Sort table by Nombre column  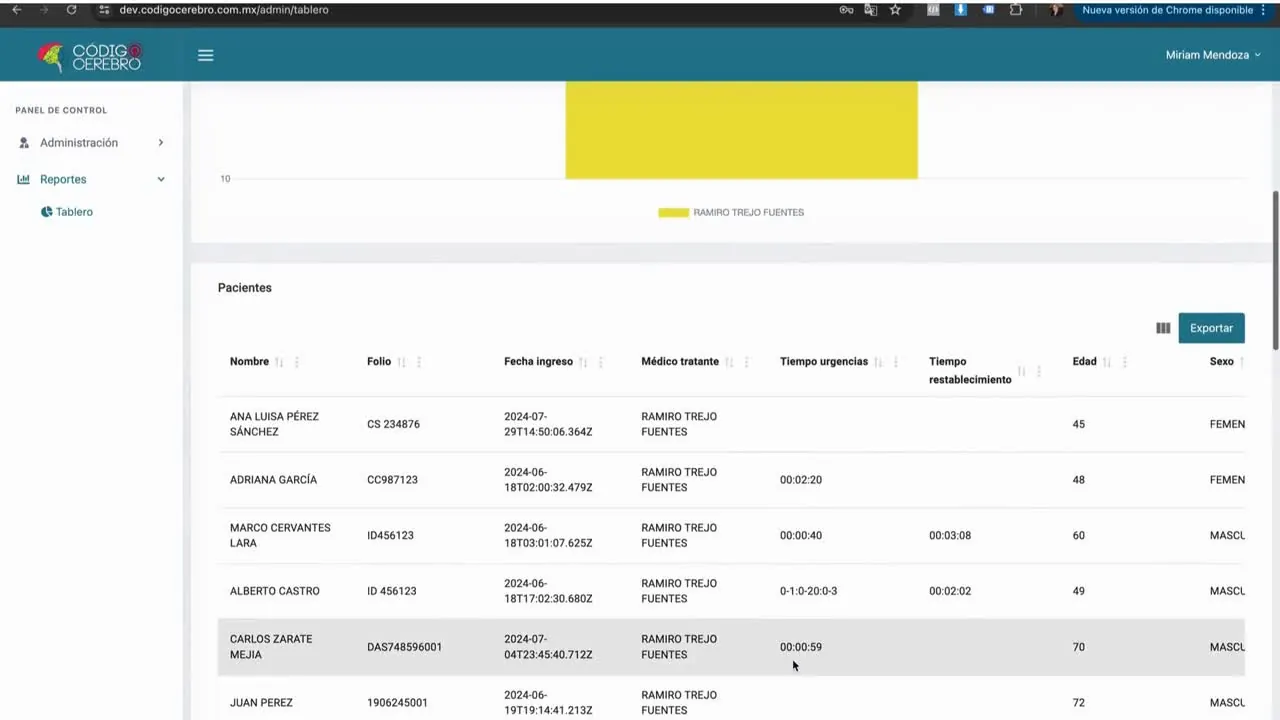(x=279, y=362)
